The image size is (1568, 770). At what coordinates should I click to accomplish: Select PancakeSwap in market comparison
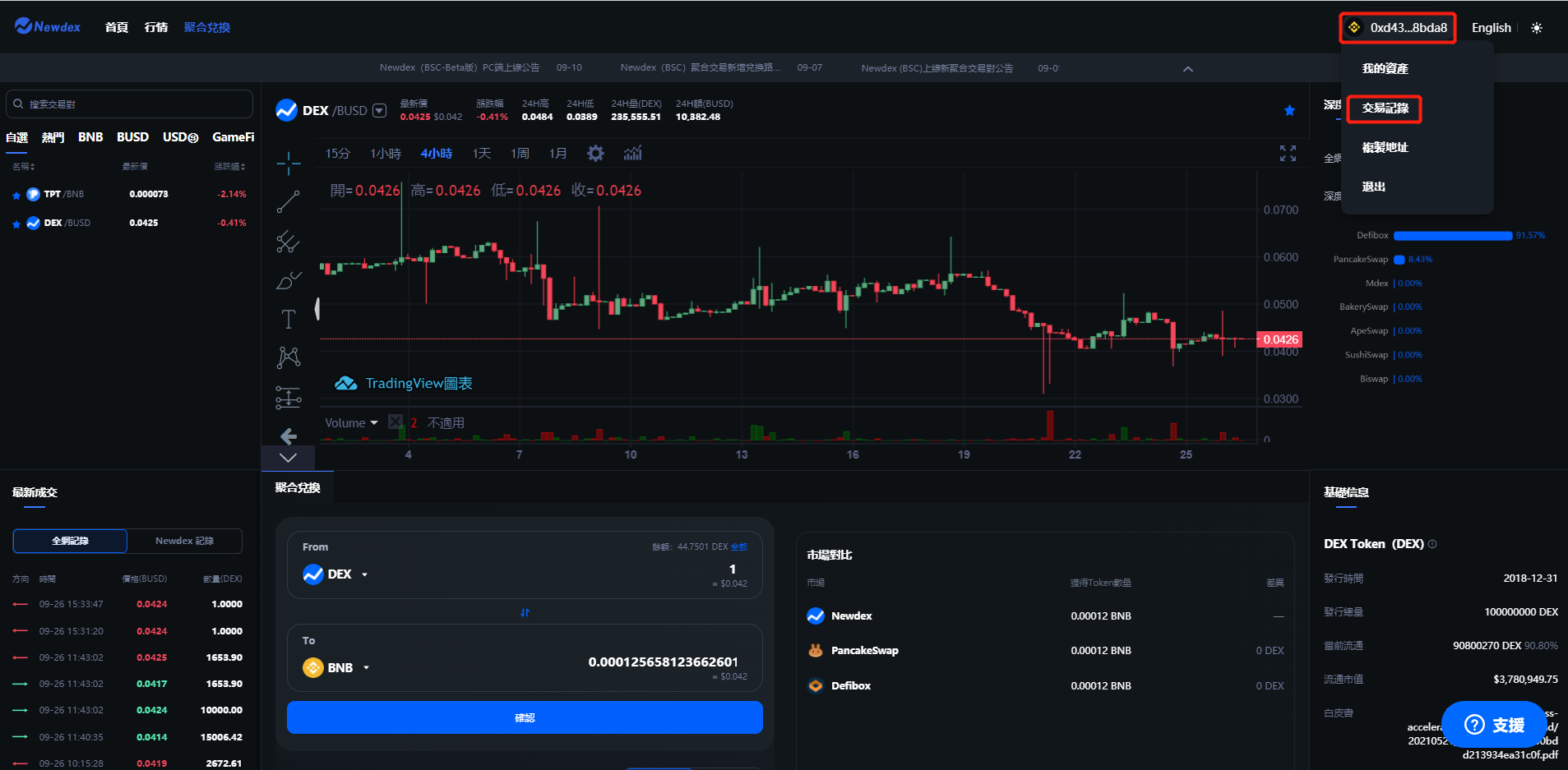pos(853,650)
